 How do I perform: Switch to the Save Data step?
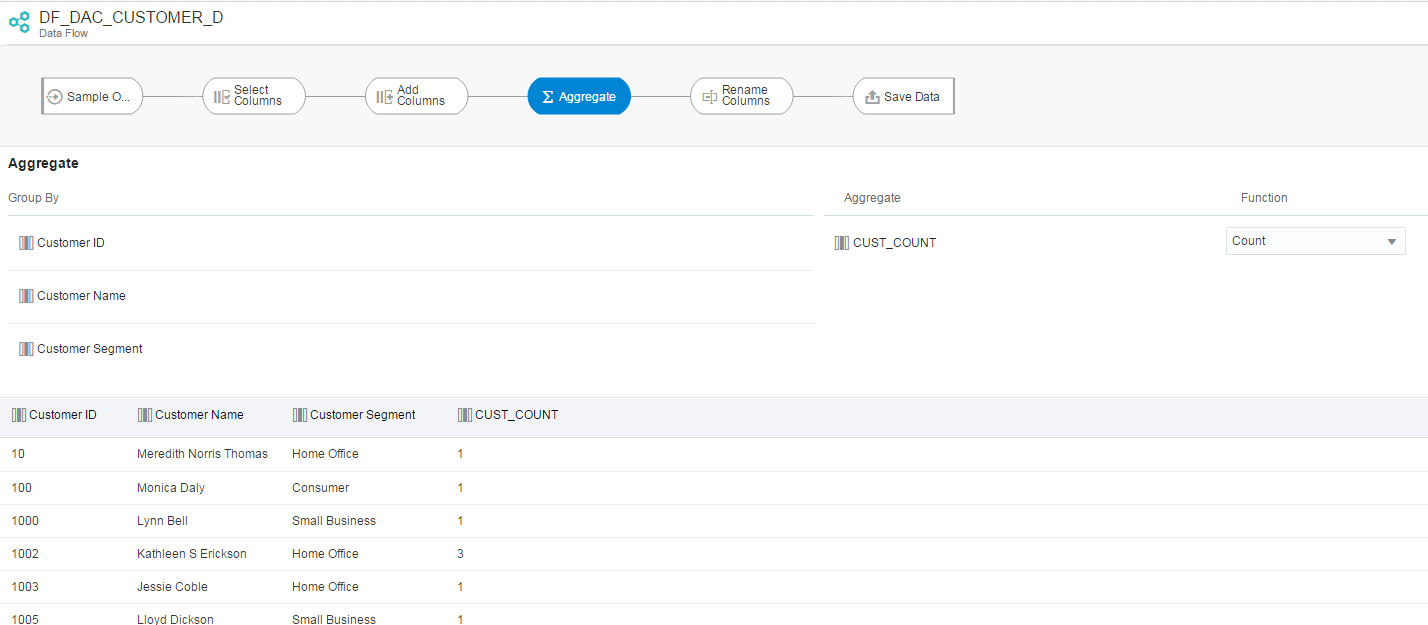point(903,95)
